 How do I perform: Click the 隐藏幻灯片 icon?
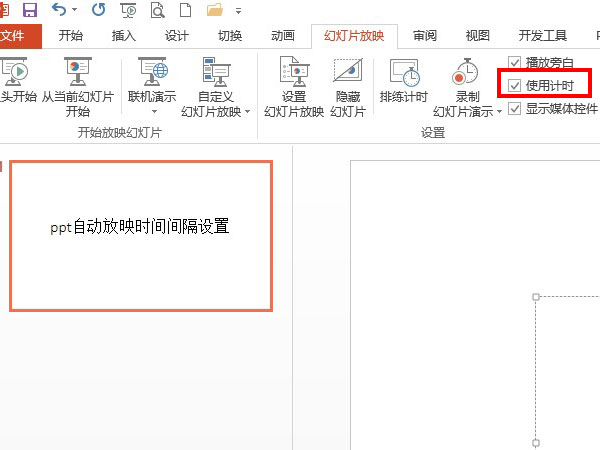click(x=347, y=73)
